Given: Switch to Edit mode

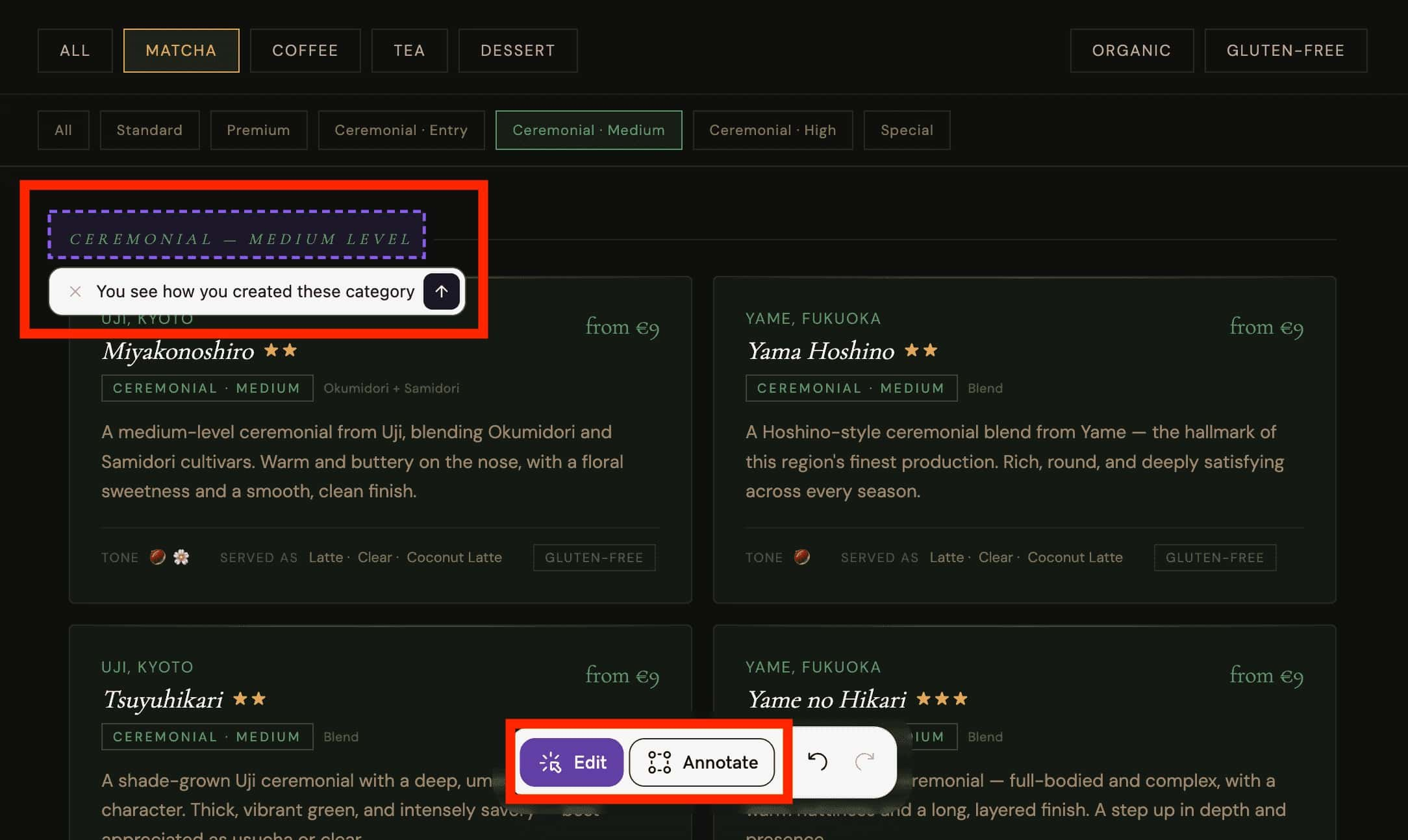Looking at the screenshot, I should 572,762.
